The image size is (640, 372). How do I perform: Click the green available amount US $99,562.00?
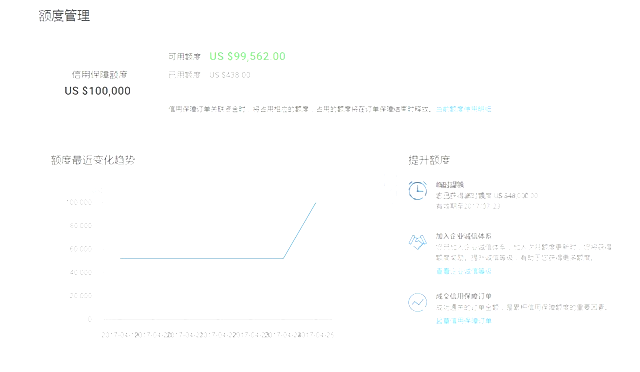247,56
